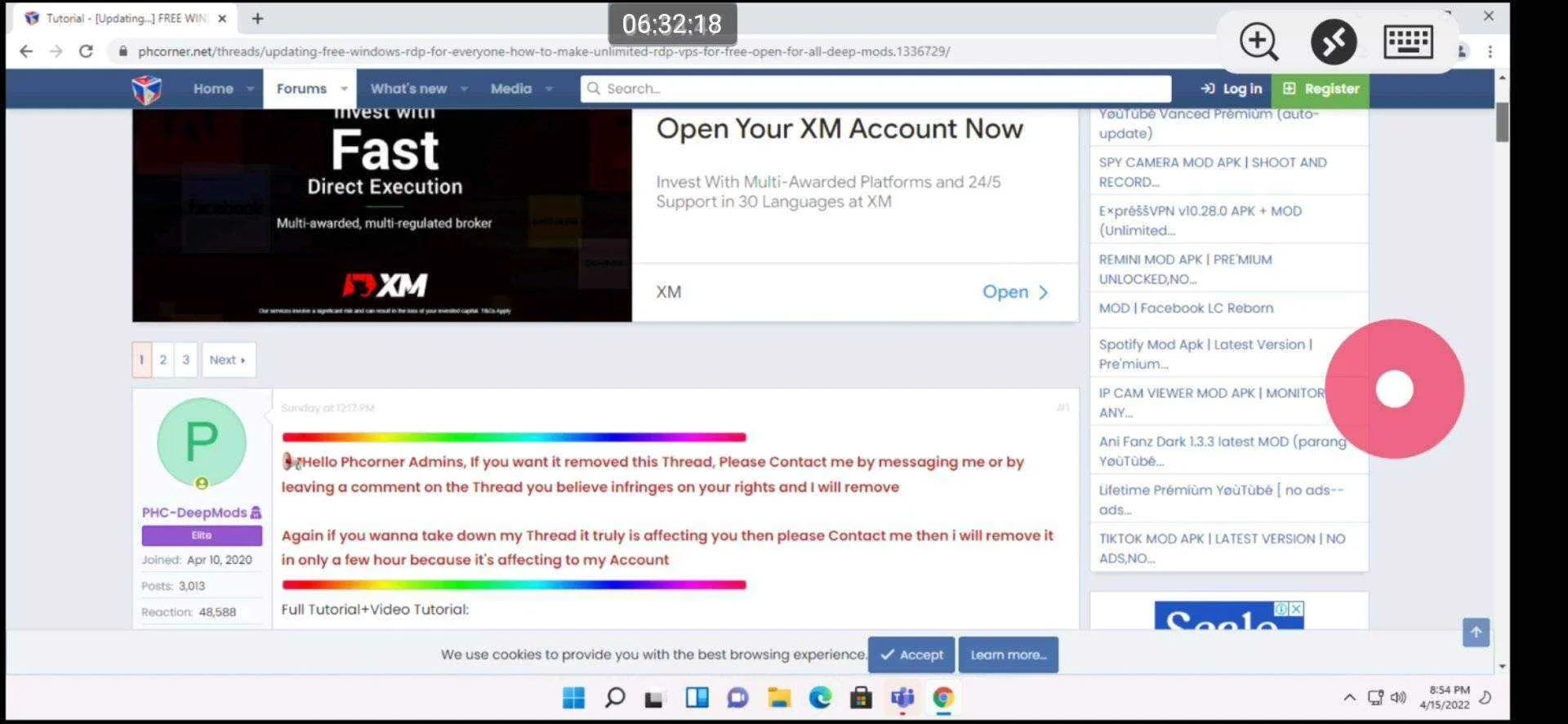This screenshot has height=724, width=1568.
Task: Click Open on the XM ad
Action: pyautogui.click(x=1014, y=292)
